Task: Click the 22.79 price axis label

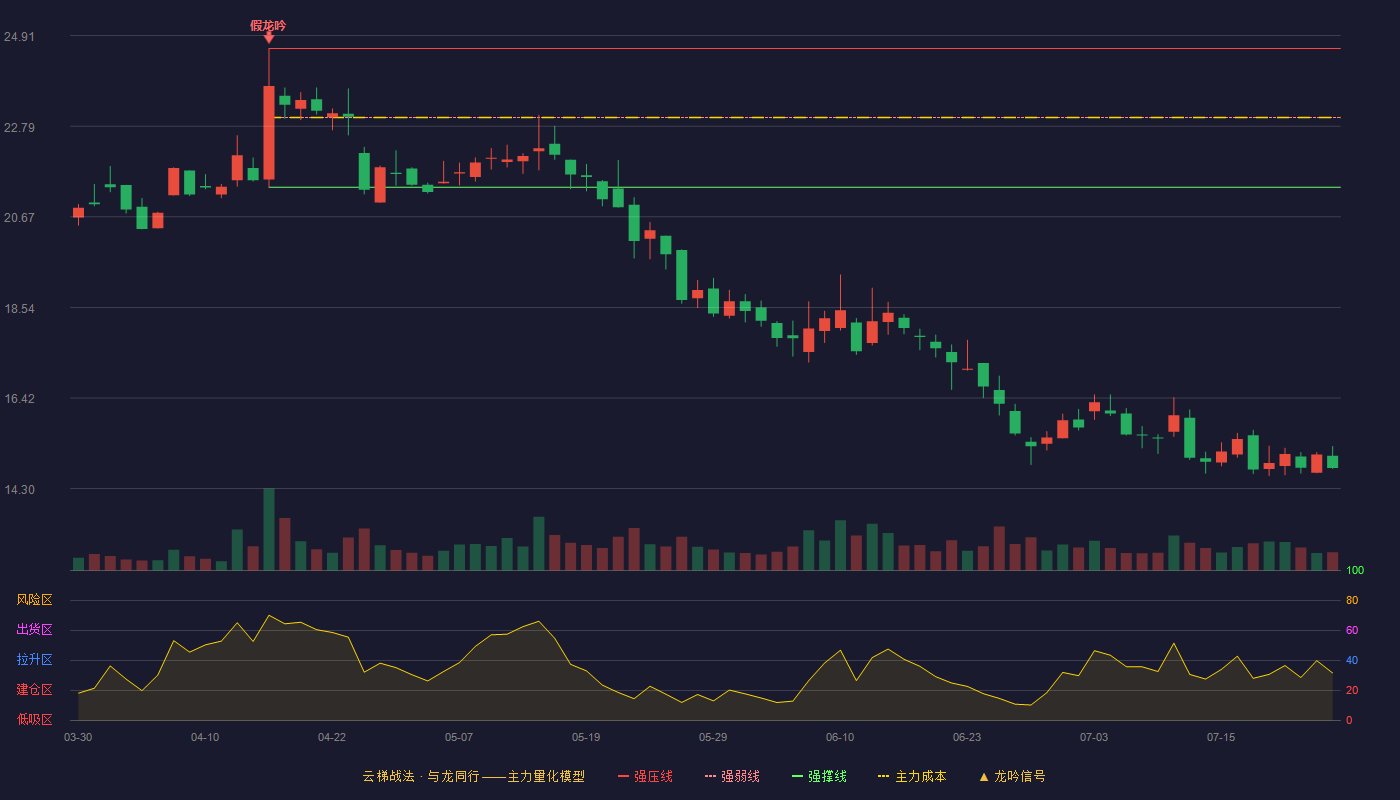Action: click(x=19, y=127)
